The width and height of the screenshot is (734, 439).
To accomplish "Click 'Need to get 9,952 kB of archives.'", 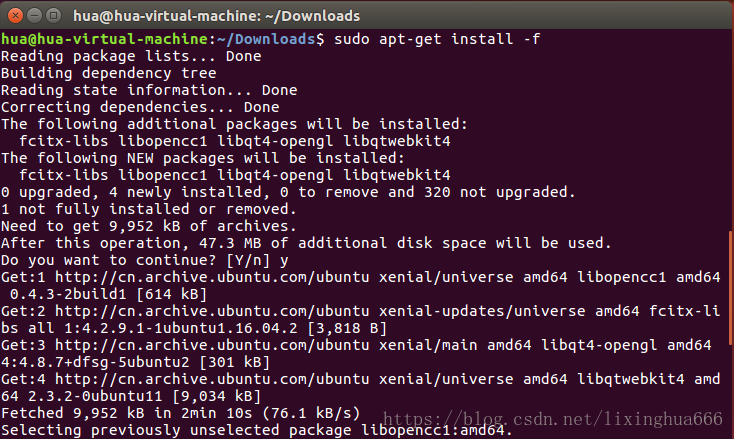I will pyautogui.click(x=149, y=226).
